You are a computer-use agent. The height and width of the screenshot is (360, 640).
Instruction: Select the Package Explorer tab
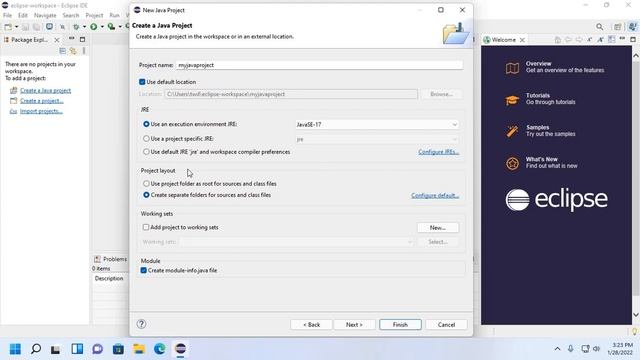[29, 40]
